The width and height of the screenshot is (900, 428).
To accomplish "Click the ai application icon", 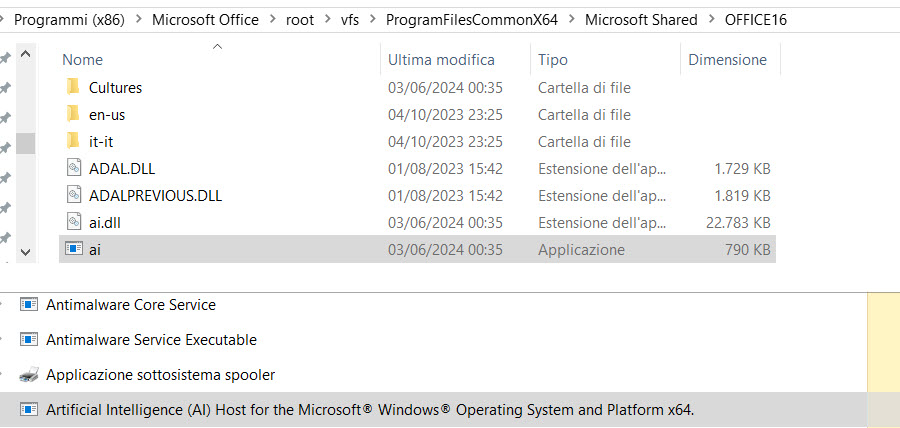I will (73, 249).
